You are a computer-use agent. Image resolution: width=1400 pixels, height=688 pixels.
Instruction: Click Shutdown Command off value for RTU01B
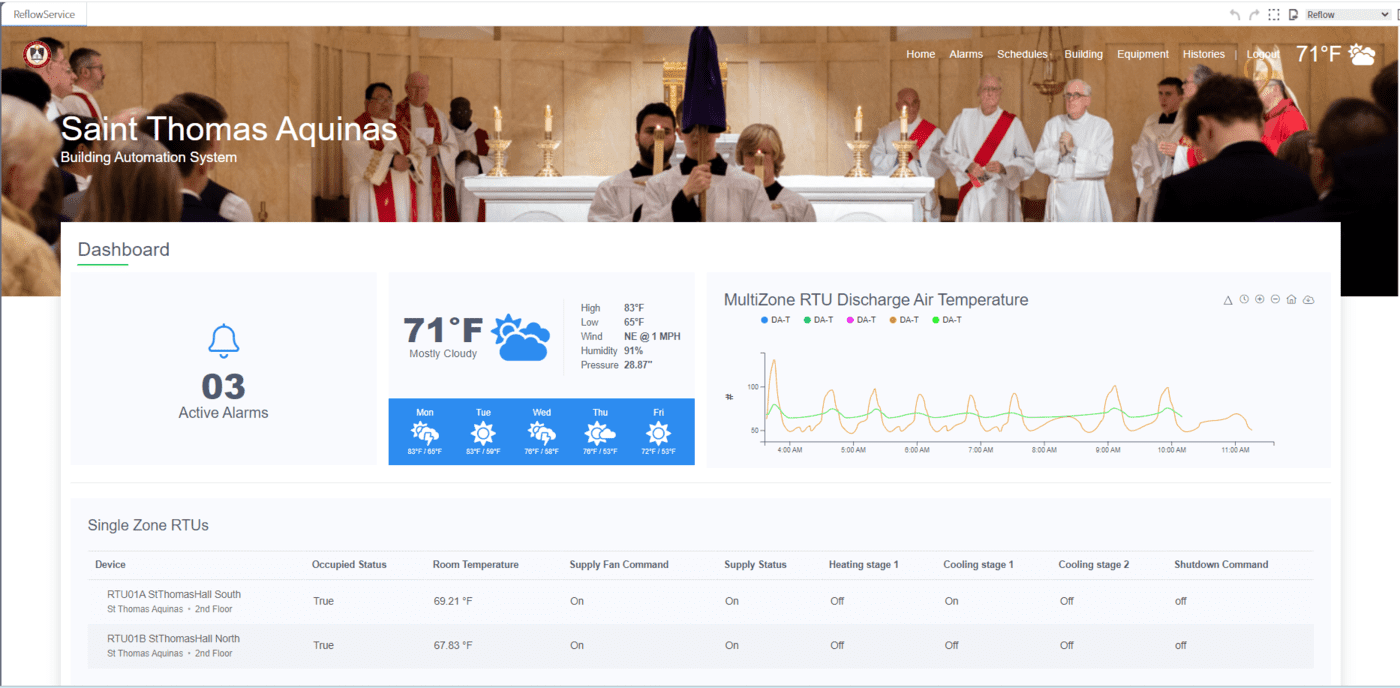1181,645
